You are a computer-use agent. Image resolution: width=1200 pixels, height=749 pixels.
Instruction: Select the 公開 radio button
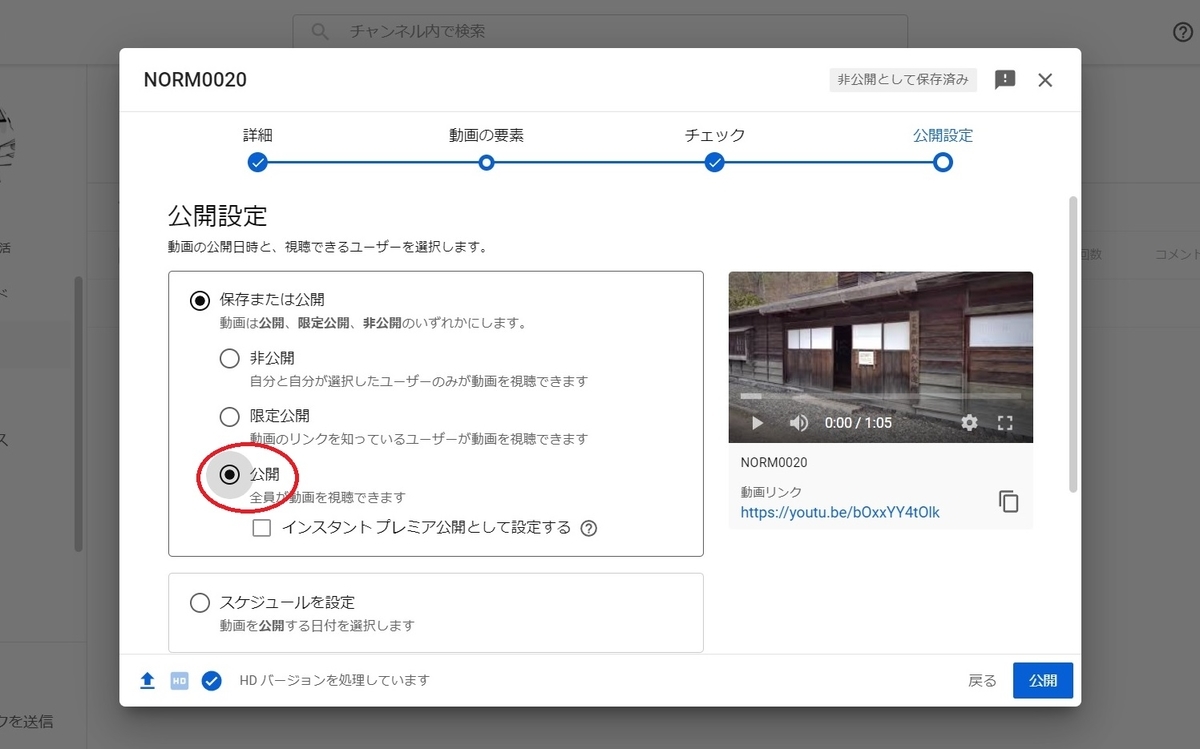point(230,474)
